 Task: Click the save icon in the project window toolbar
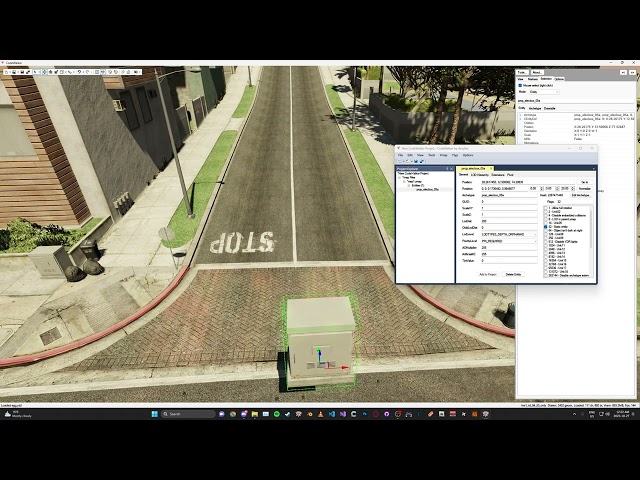click(416, 161)
